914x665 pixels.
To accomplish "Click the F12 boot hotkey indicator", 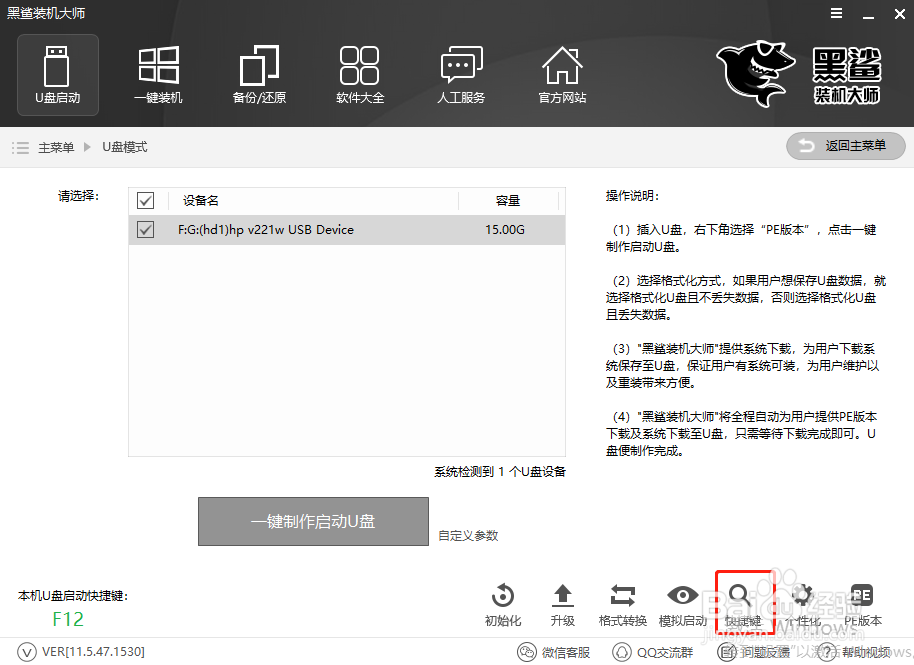I will click(x=67, y=620).
